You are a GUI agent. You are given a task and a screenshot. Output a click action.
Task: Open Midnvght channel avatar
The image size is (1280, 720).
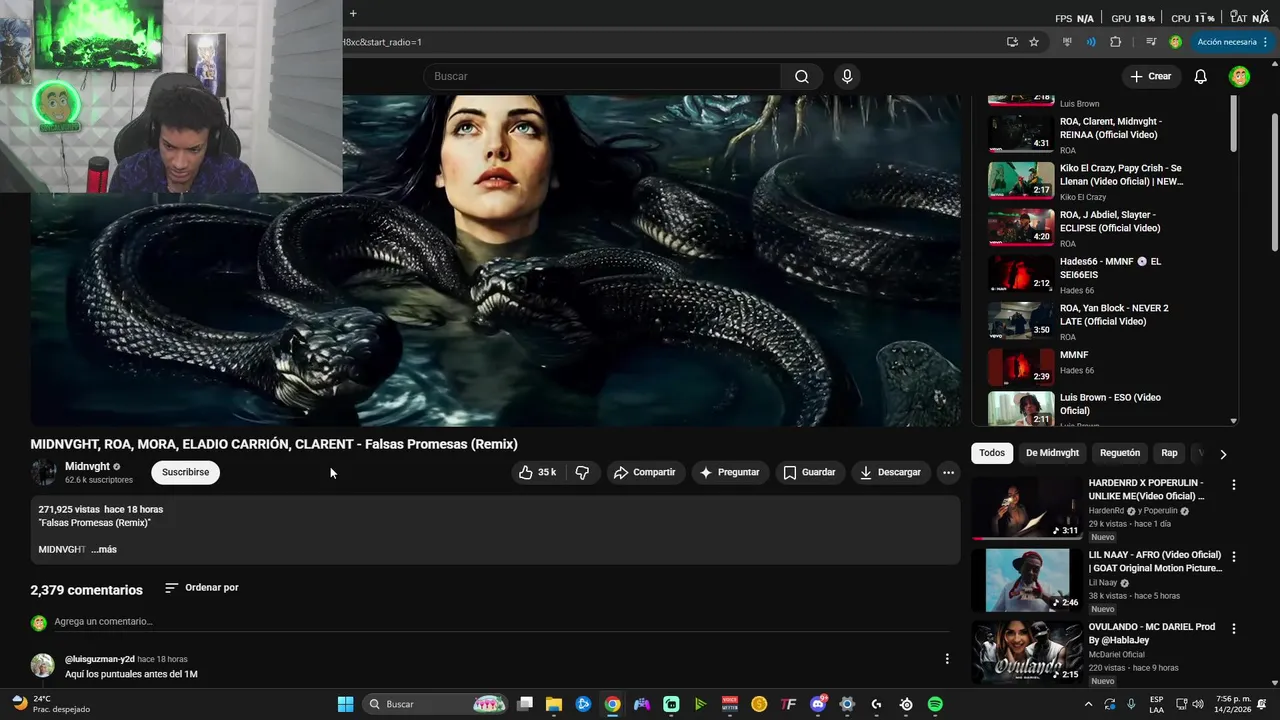pos(43,472)
